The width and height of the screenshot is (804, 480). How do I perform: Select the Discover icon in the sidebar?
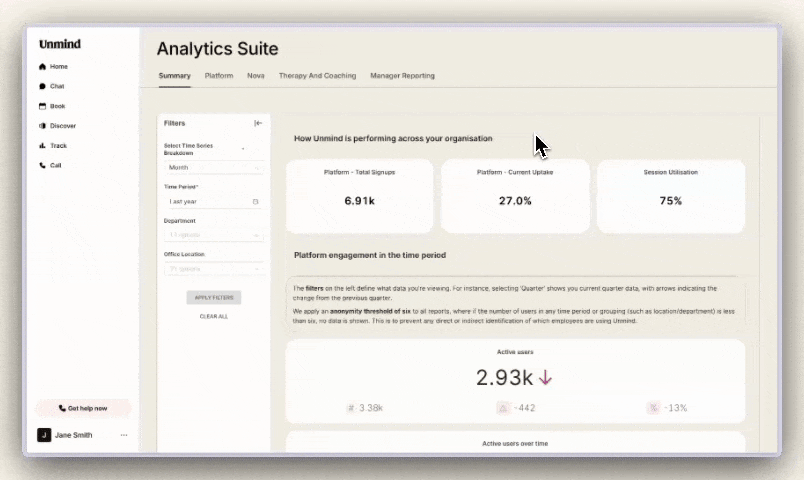click(x=43, y=126)
